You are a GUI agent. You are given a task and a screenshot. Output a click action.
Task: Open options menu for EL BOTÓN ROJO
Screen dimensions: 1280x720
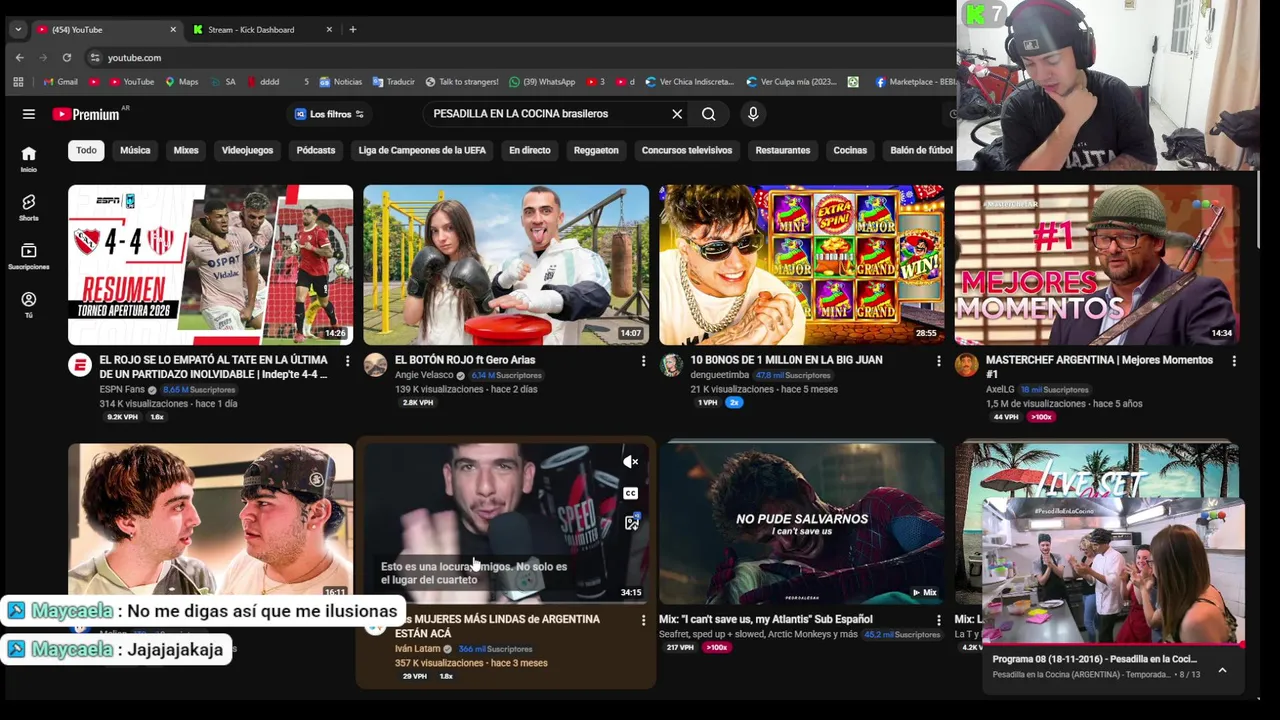tap(643, 361)
